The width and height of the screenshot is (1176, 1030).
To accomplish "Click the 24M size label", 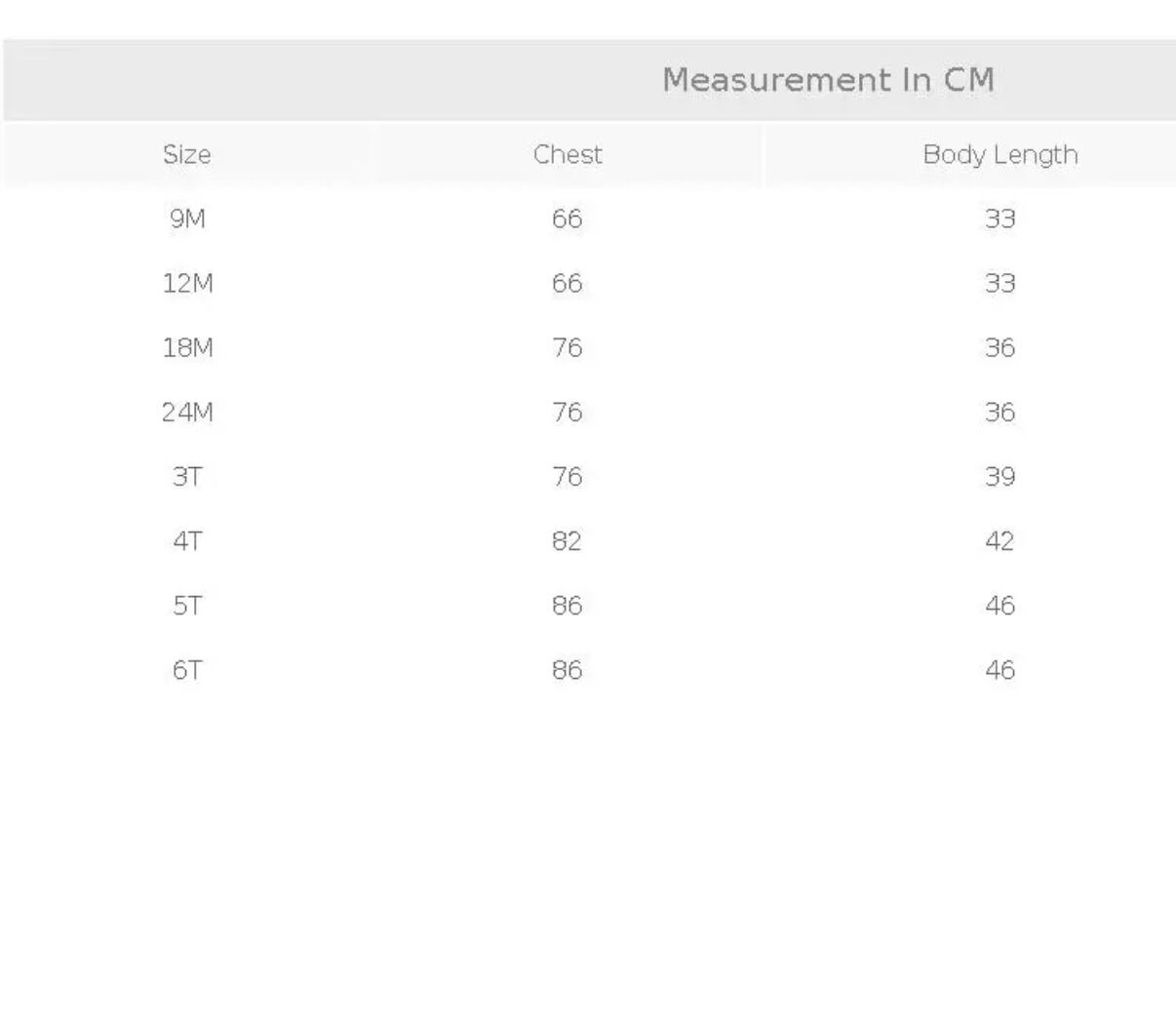I will pyautogui.click(x=187, y=412).
